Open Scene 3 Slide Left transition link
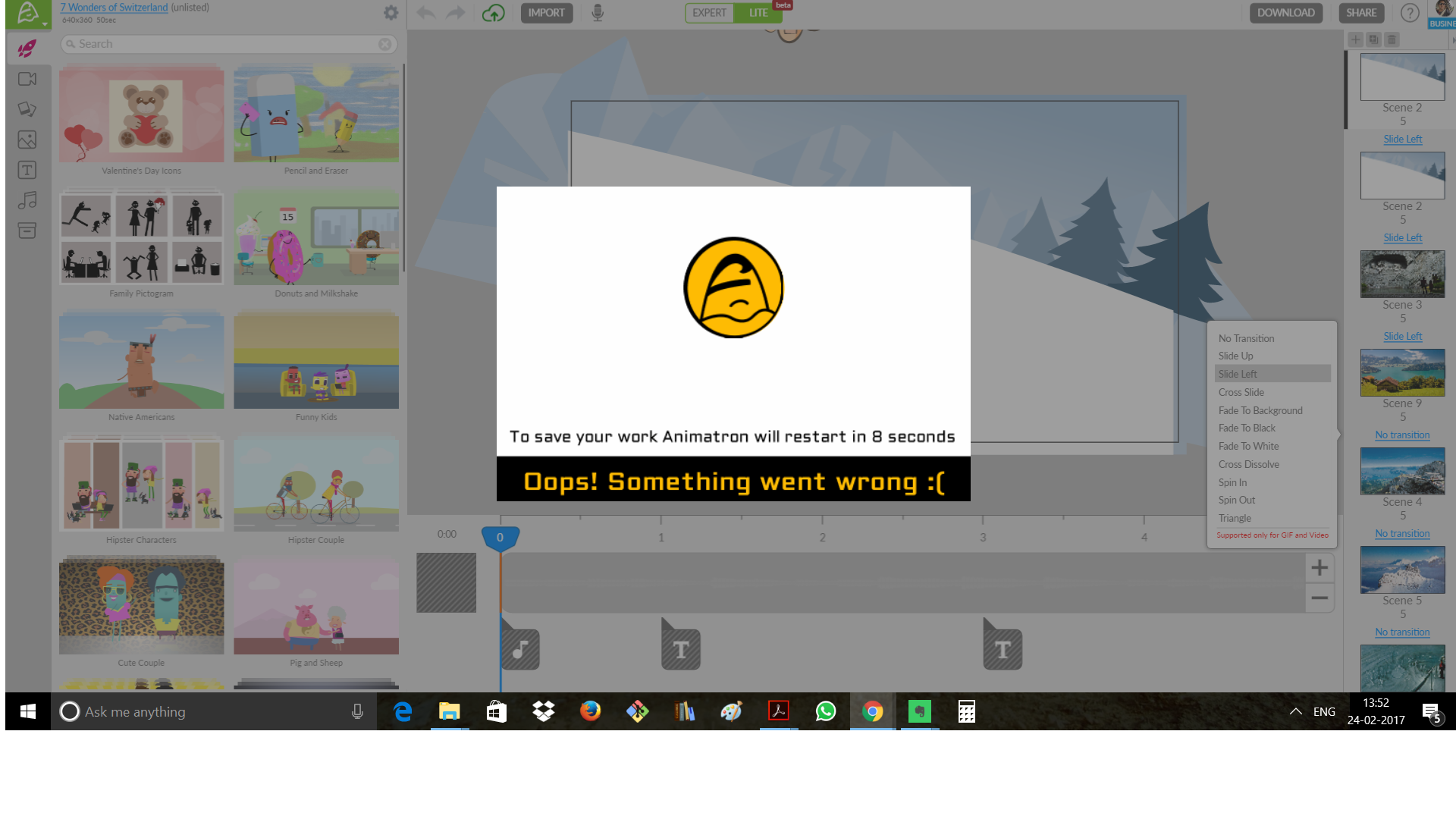The image size is (1456, 819). pos(1402,336)
